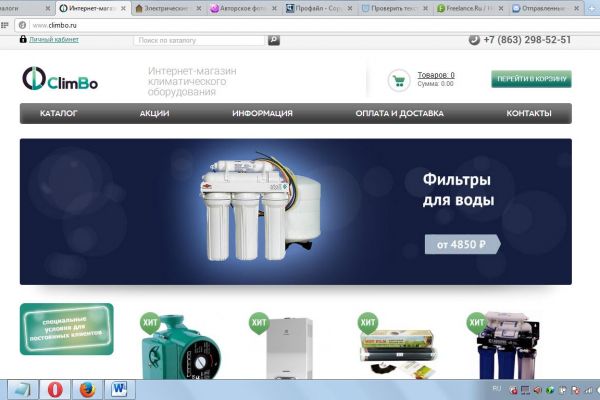Focus the Поиск по каталогу search field
600x400 pixels.
[x=199, y=40]
